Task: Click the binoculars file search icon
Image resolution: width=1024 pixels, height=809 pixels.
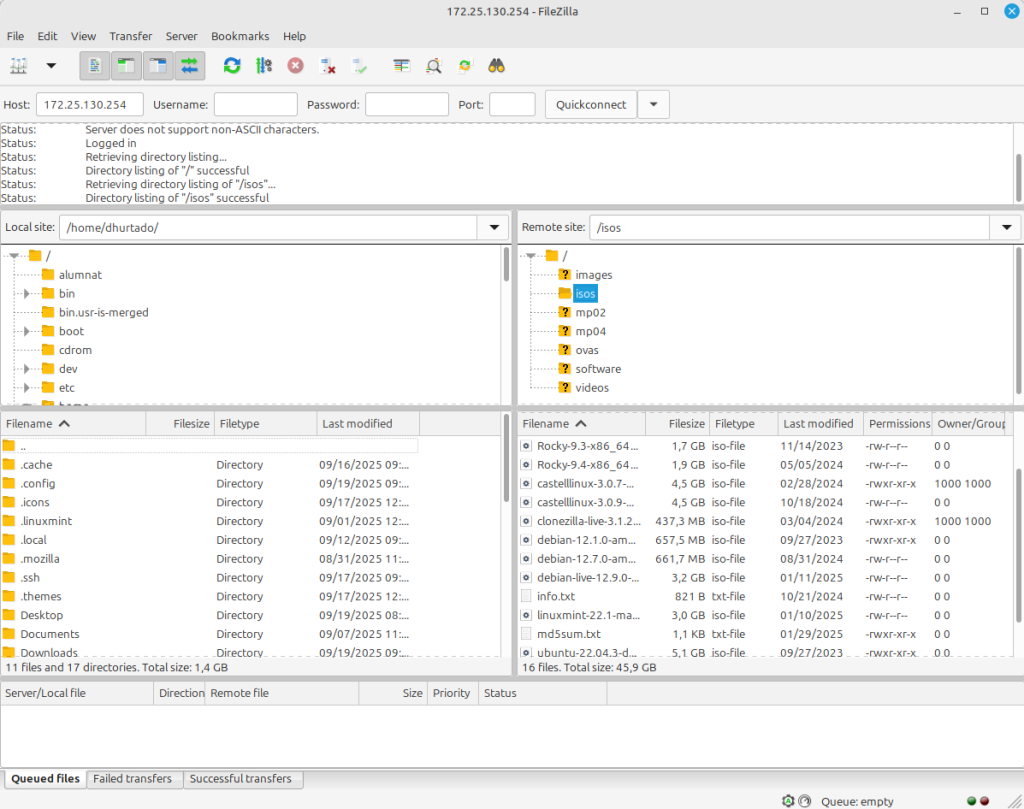Action: pos(496,66)
